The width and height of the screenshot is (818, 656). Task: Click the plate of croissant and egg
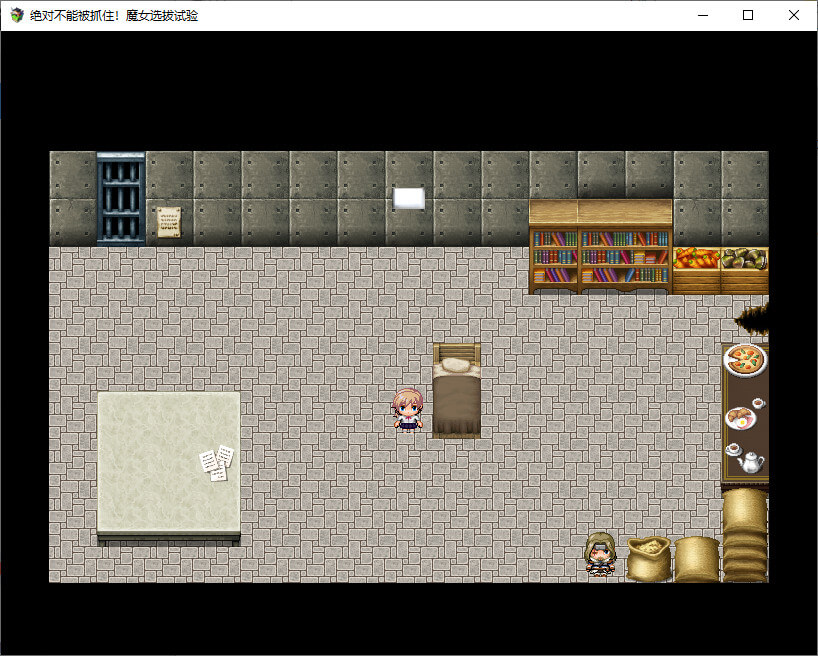pos(740,416)
